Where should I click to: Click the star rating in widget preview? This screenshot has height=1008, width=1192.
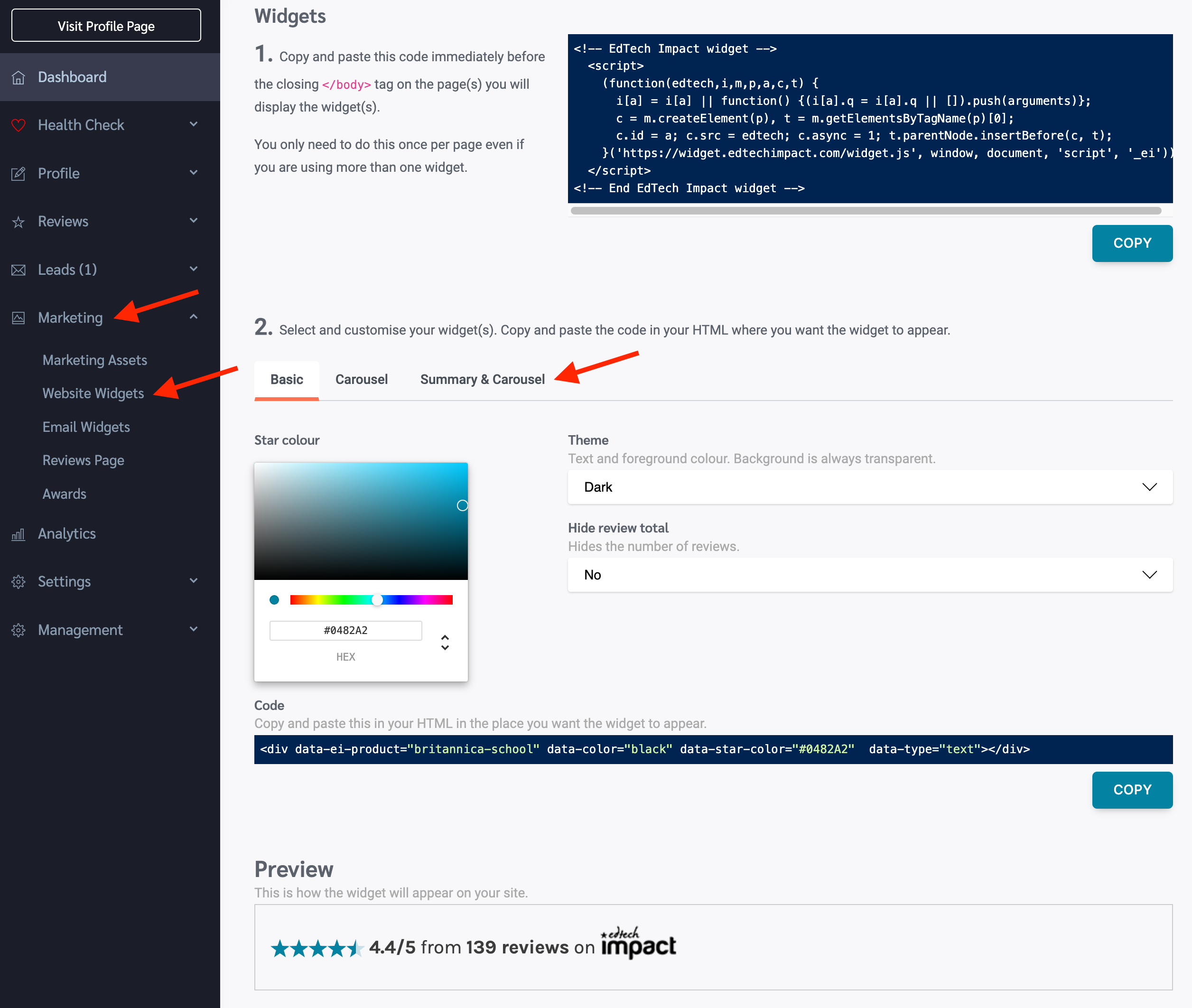click(x=317, y=949)
